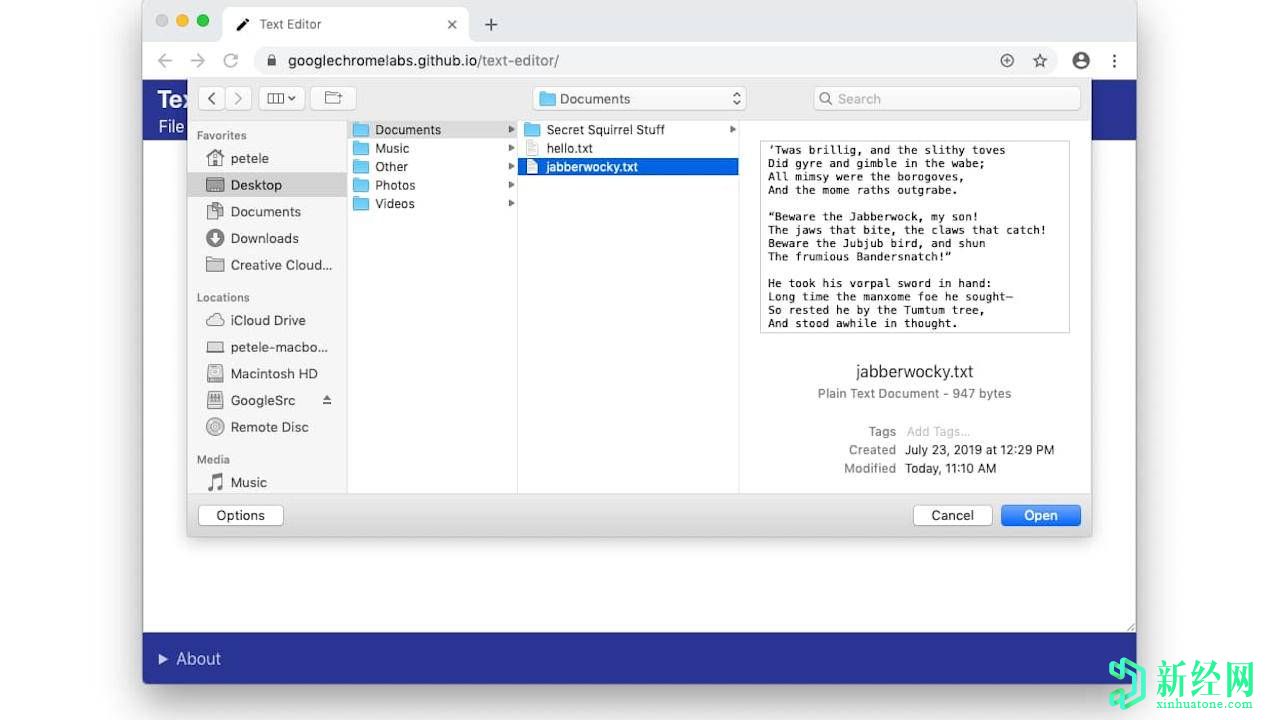Cancel the file dialog
The height and width of the screenshot is (720, 1280).
coord(952,515)
